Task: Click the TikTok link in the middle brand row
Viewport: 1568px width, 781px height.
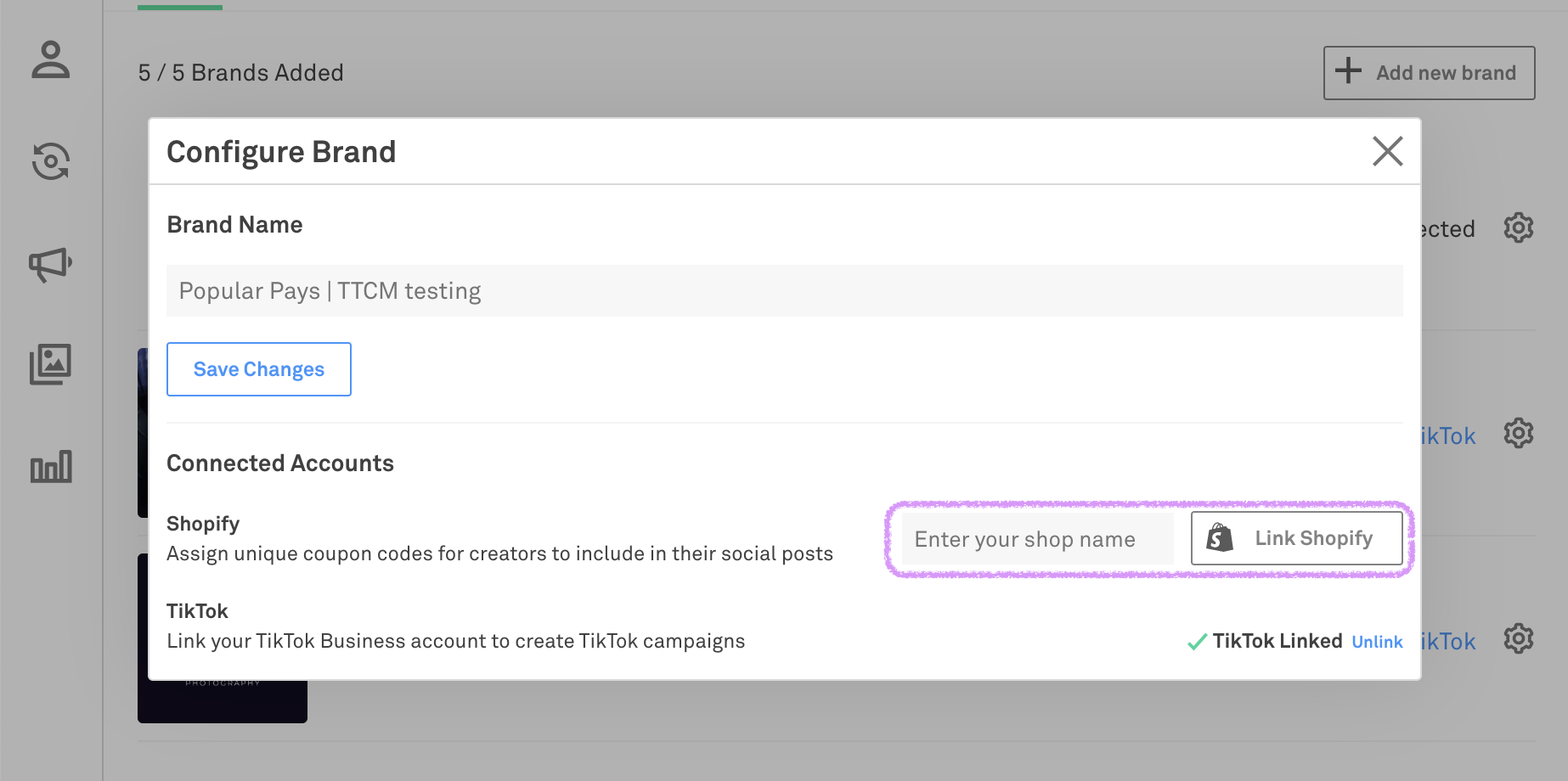Action: tap(1449, 436)
